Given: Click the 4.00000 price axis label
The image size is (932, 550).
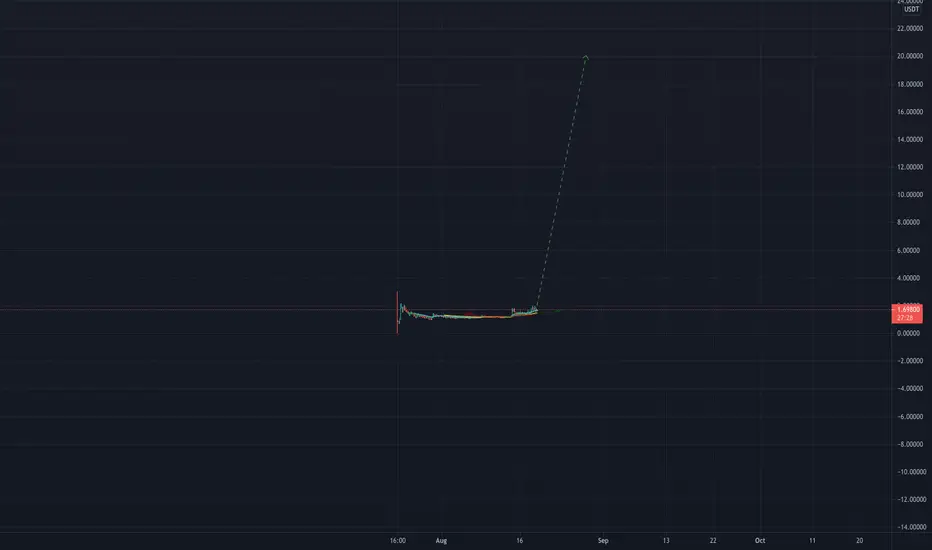Looking at the screenshot, I should (910, 278).
